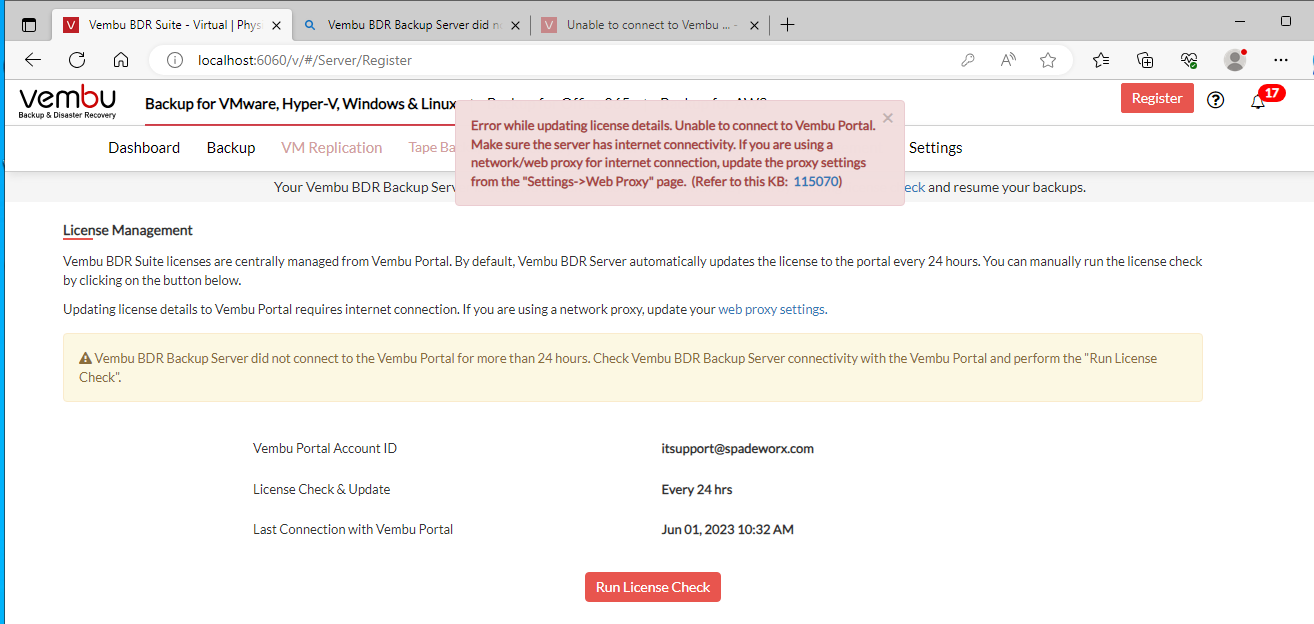Open the web proxy settings link
This screenshot has width=1314, height=624.
pyautogui.click(x=772, y=309)
